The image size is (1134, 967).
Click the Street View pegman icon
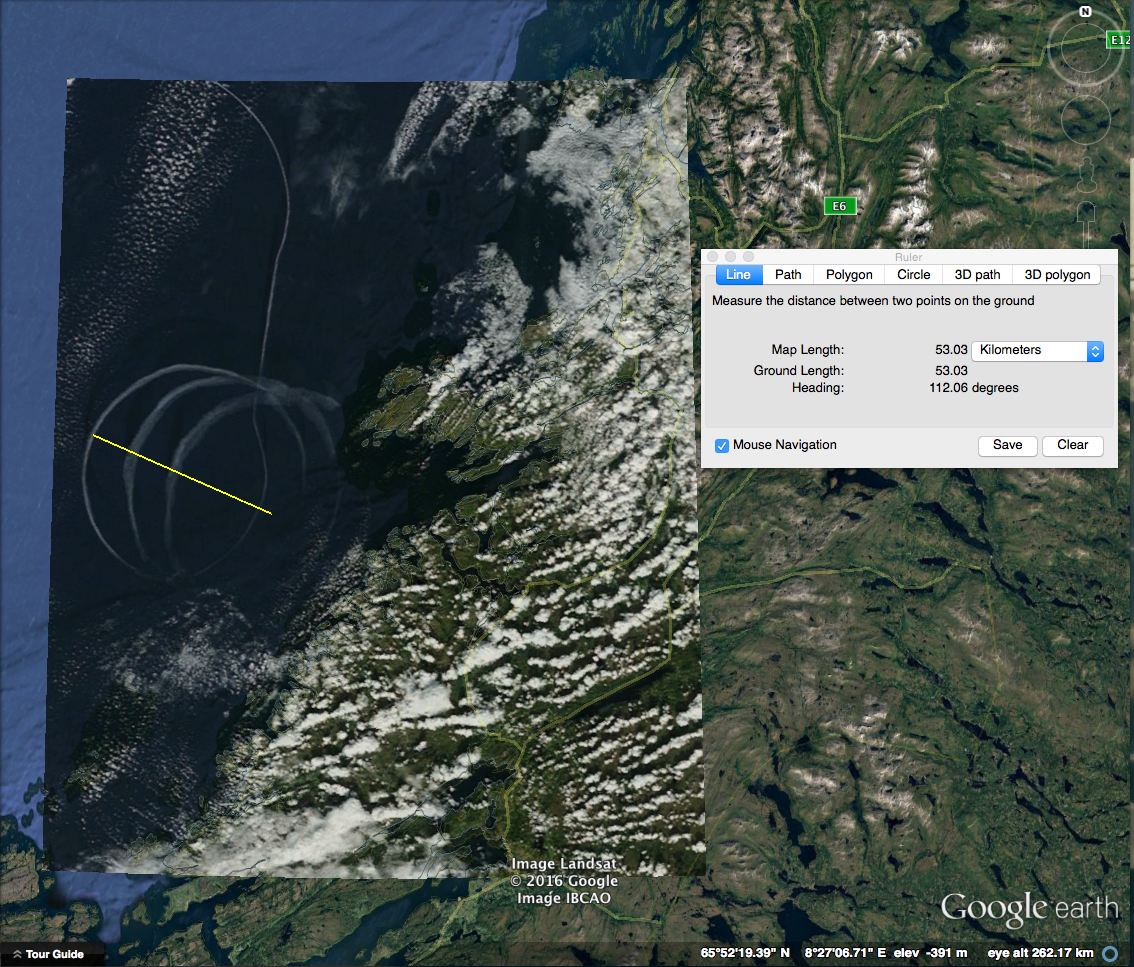1085,176
